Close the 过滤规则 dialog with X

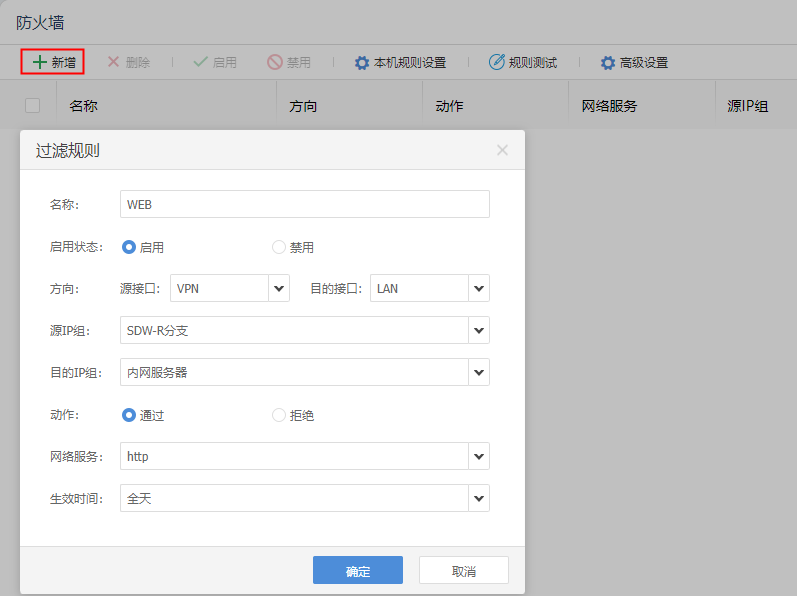pyautogui.click(x=502, y=150)
